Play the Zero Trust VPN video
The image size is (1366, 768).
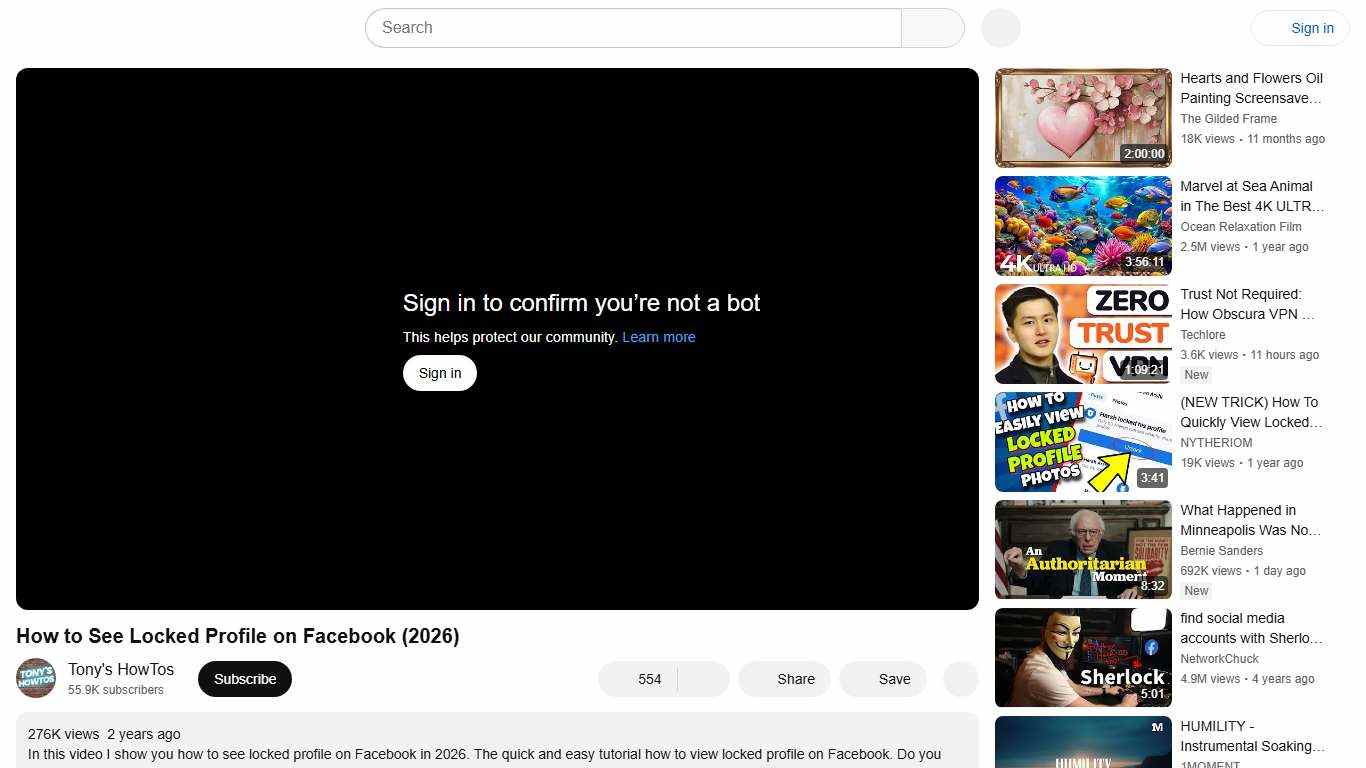coord(1082,333)
